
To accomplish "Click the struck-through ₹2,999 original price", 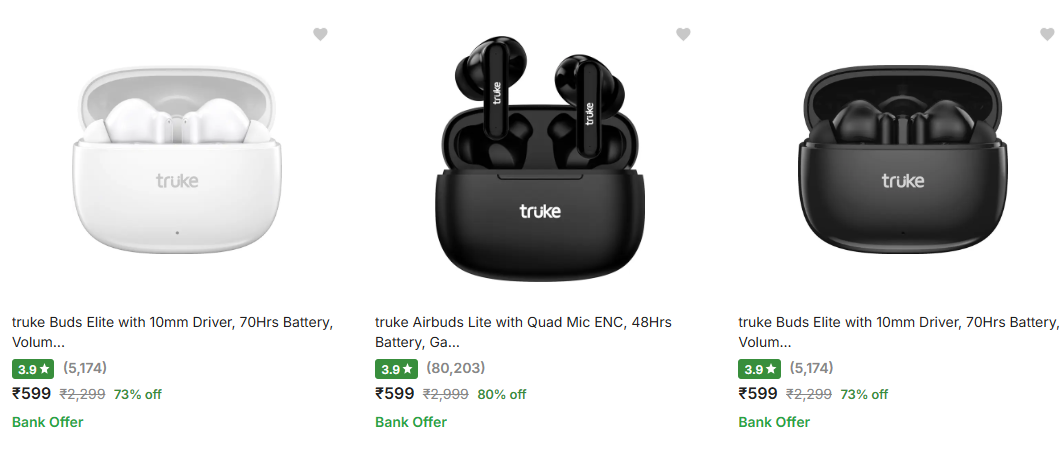I will 445,395.
